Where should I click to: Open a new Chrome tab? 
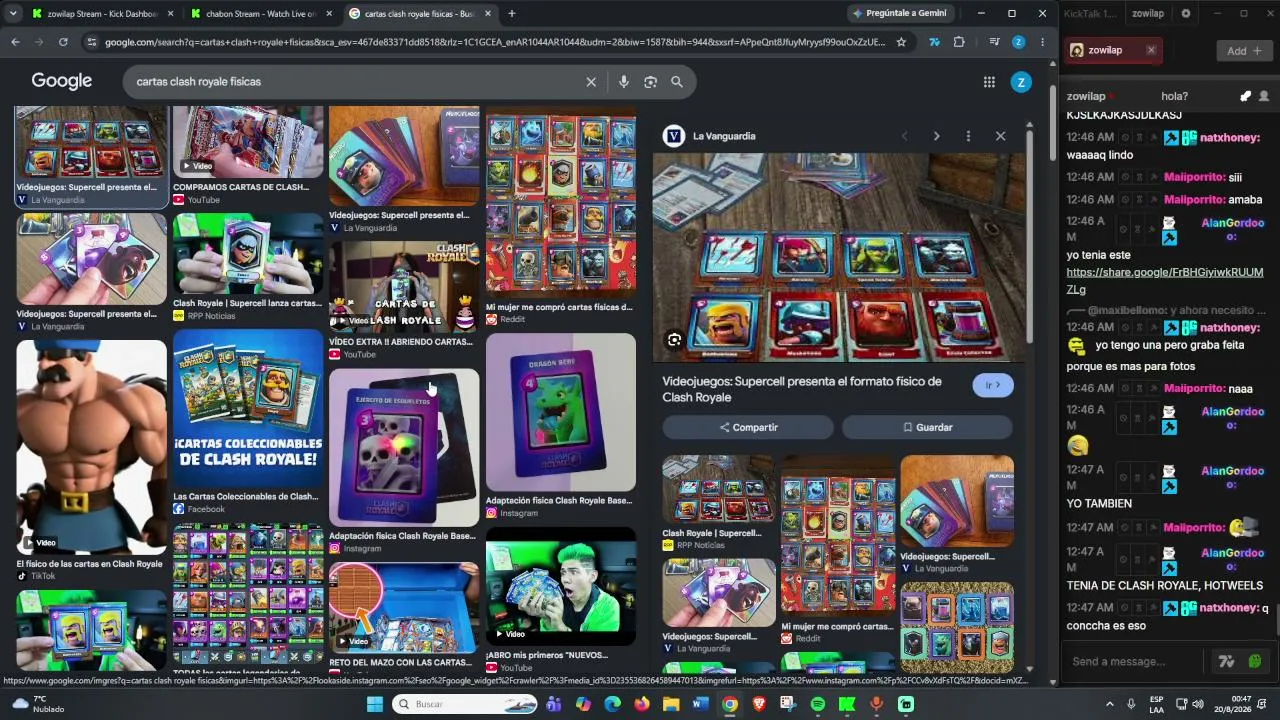pos(512,14)
